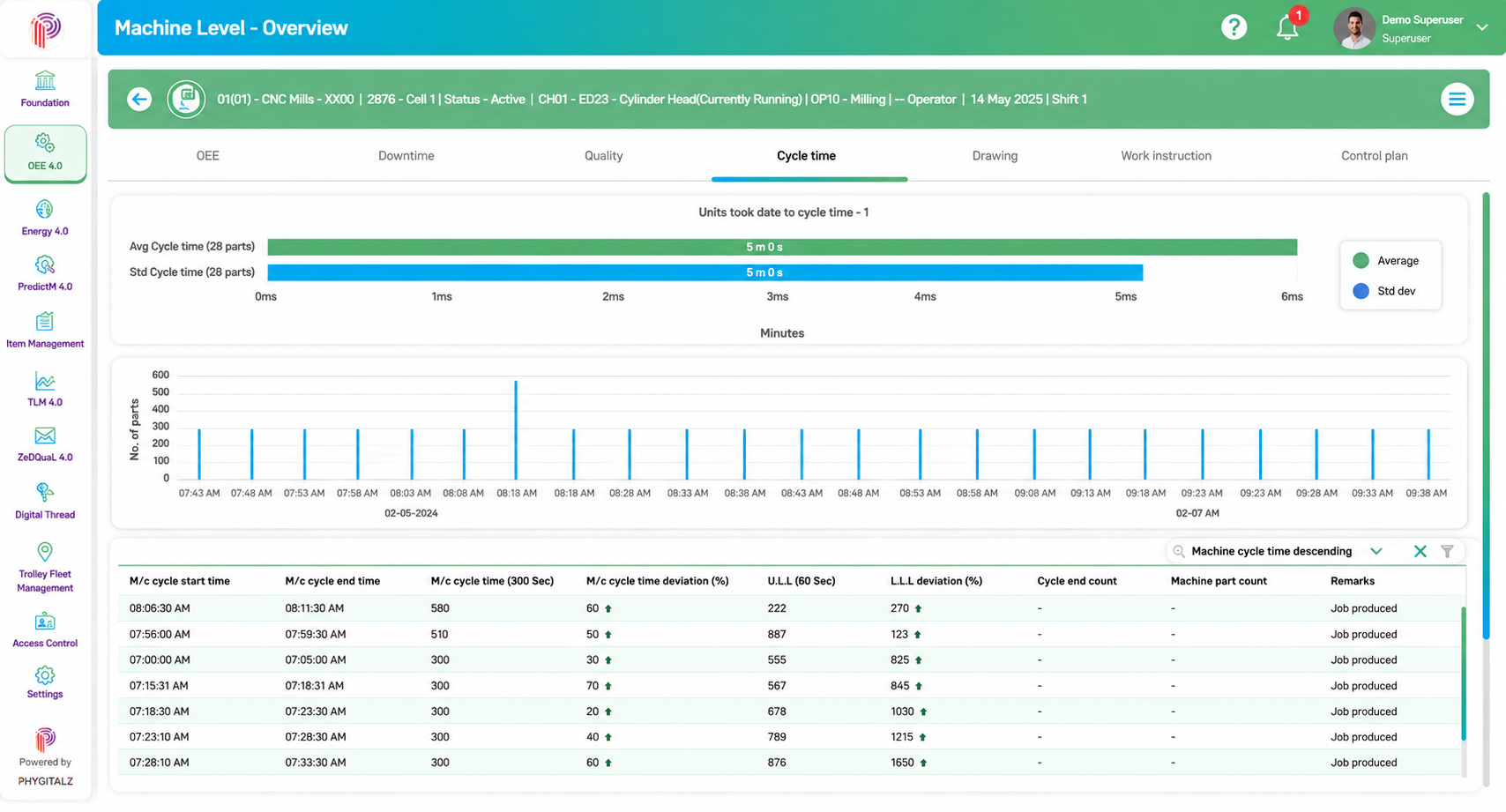Open Digital Thread module
The image size is (1506, 812).
(45, 501)
